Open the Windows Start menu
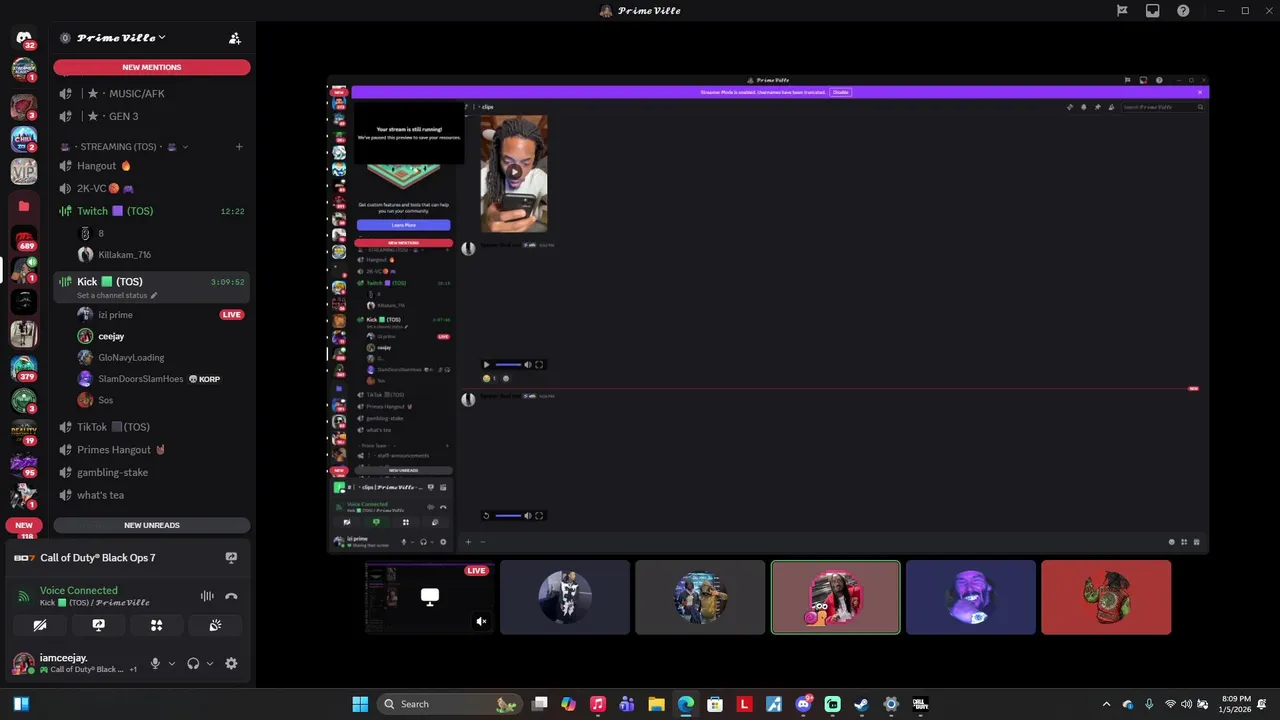The image size is (1280, 720). [360, 704]
